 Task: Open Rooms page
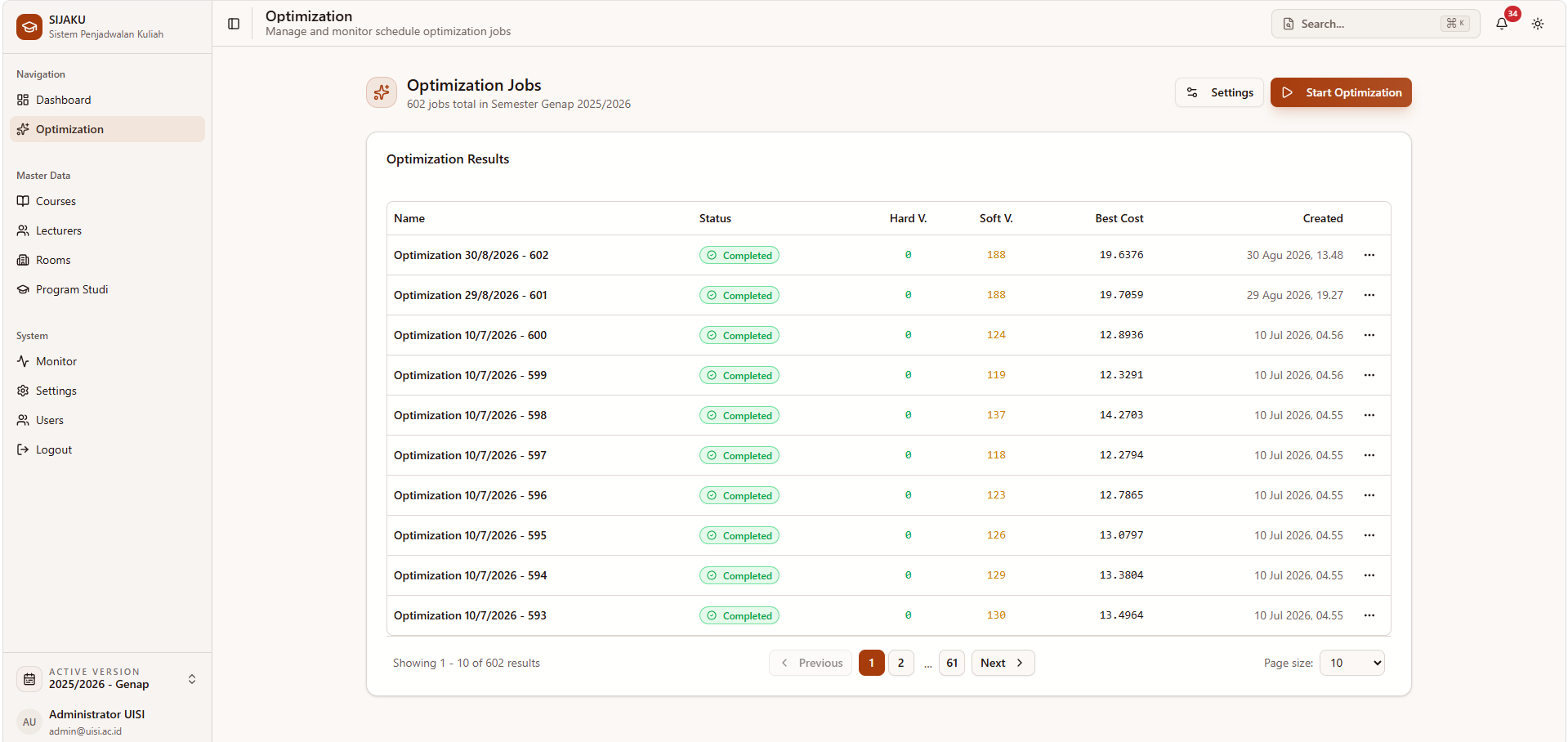(x=107, y=260)
